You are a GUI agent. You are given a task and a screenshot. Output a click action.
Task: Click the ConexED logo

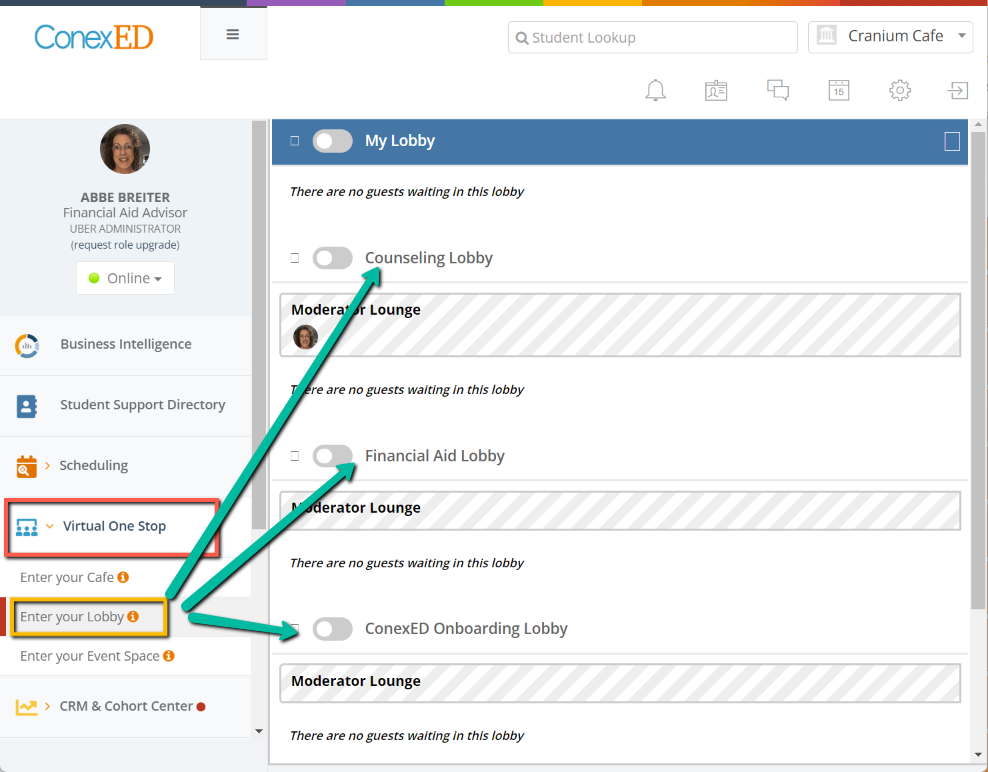pos(94,37)
